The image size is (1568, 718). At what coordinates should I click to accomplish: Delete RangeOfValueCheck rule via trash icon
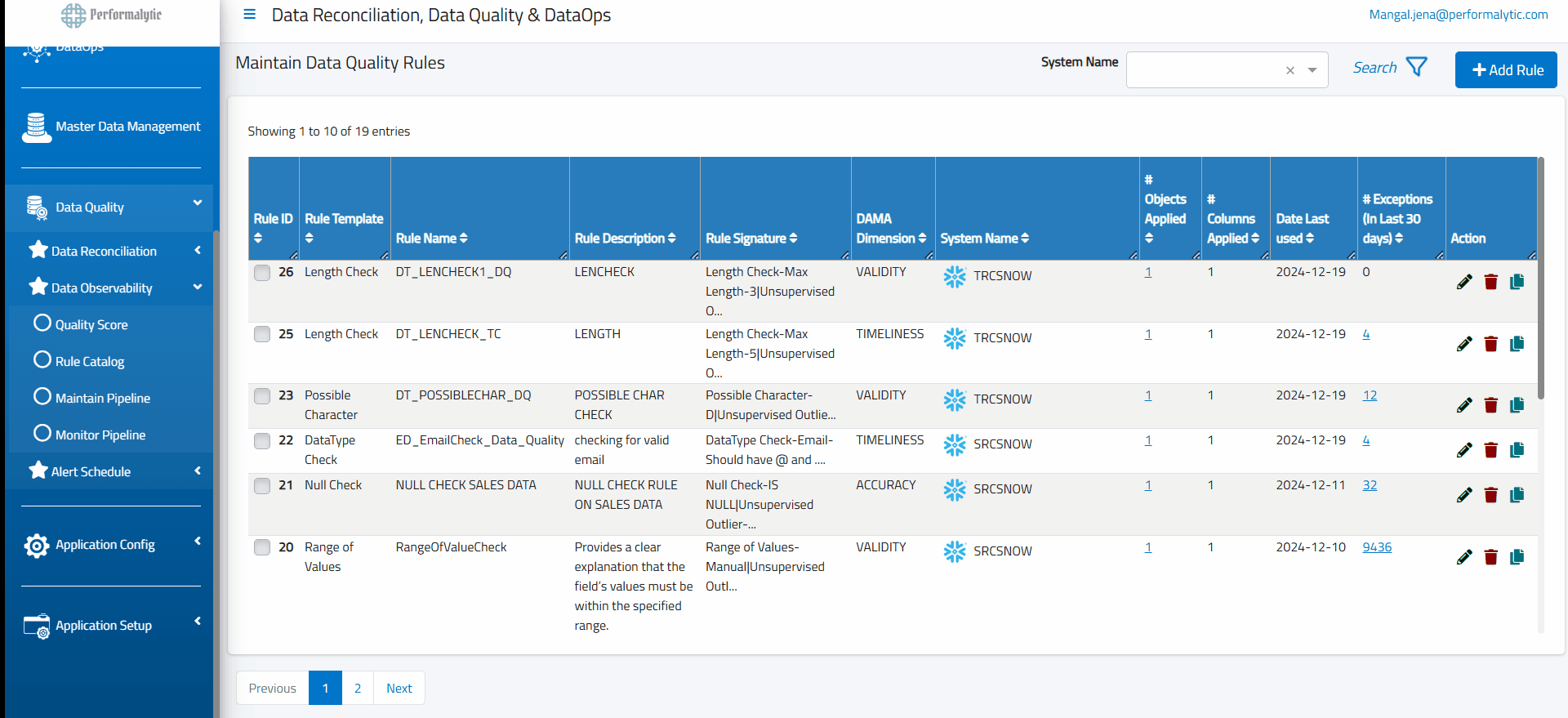(x=1490, y=557)
